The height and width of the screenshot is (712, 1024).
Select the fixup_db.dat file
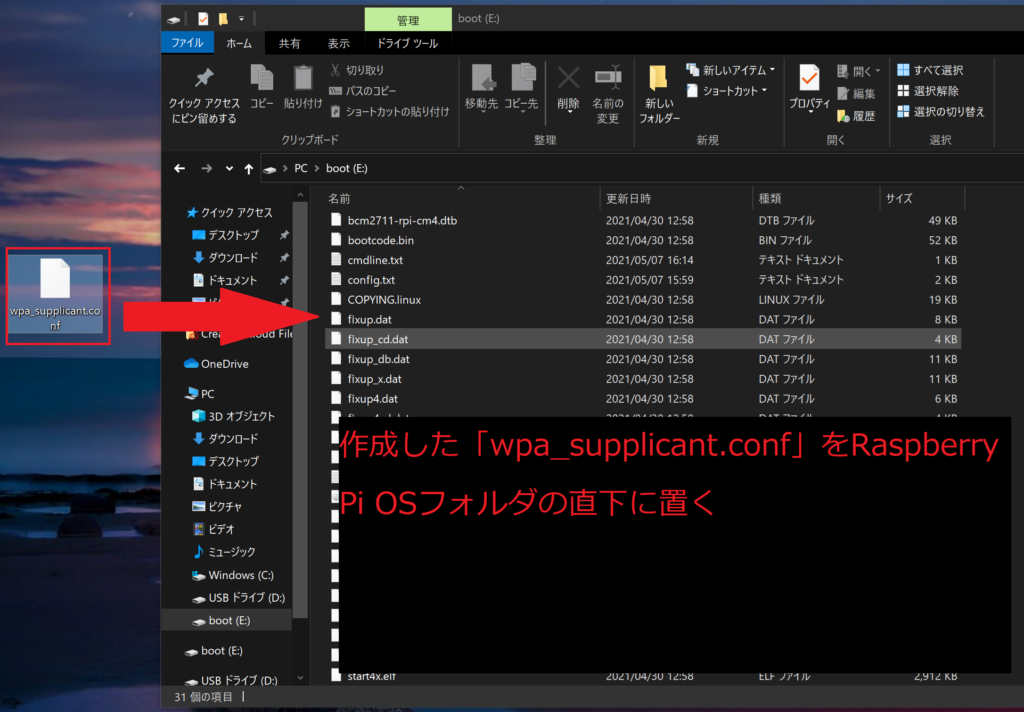[643, 359]
